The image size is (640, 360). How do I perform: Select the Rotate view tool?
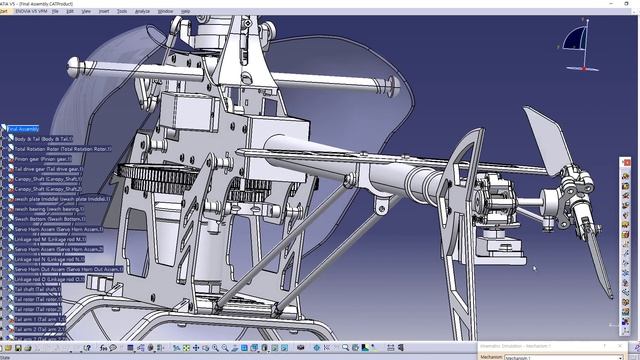[206, 348]
